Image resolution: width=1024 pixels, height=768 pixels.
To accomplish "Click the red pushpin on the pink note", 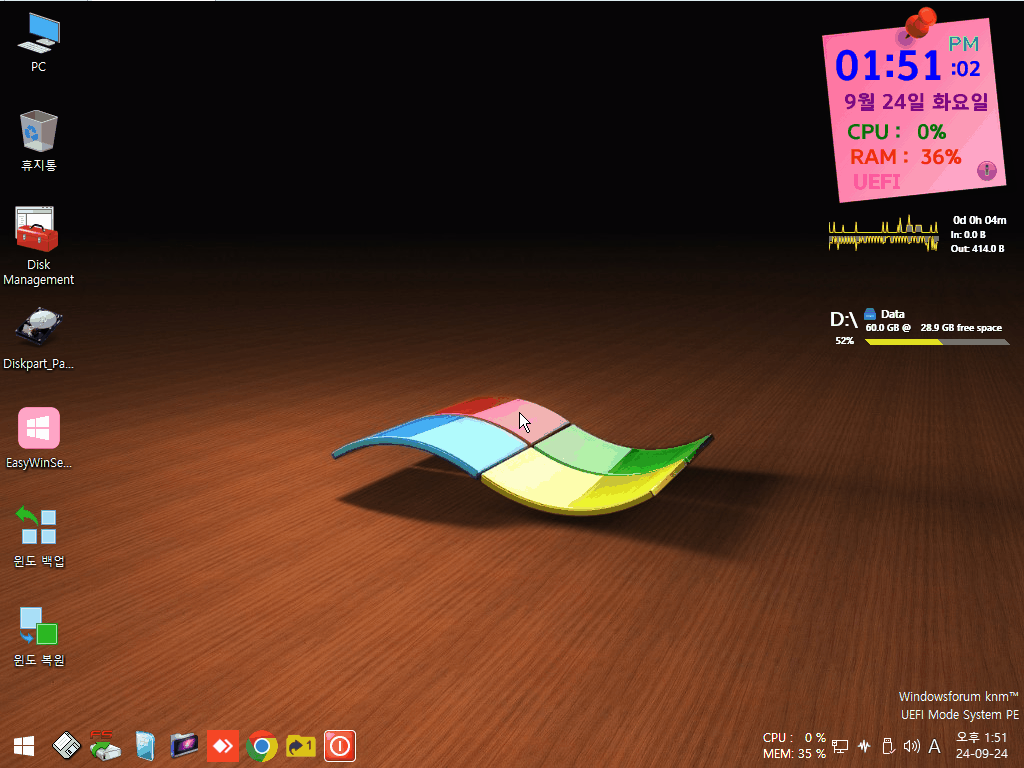I will (x=920, y=24).
